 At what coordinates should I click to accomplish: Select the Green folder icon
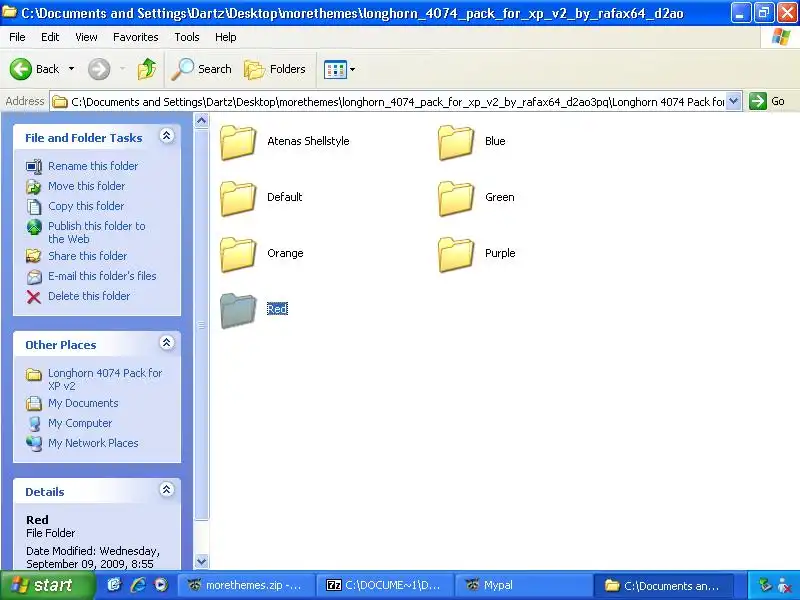click(x=456, y=198)
